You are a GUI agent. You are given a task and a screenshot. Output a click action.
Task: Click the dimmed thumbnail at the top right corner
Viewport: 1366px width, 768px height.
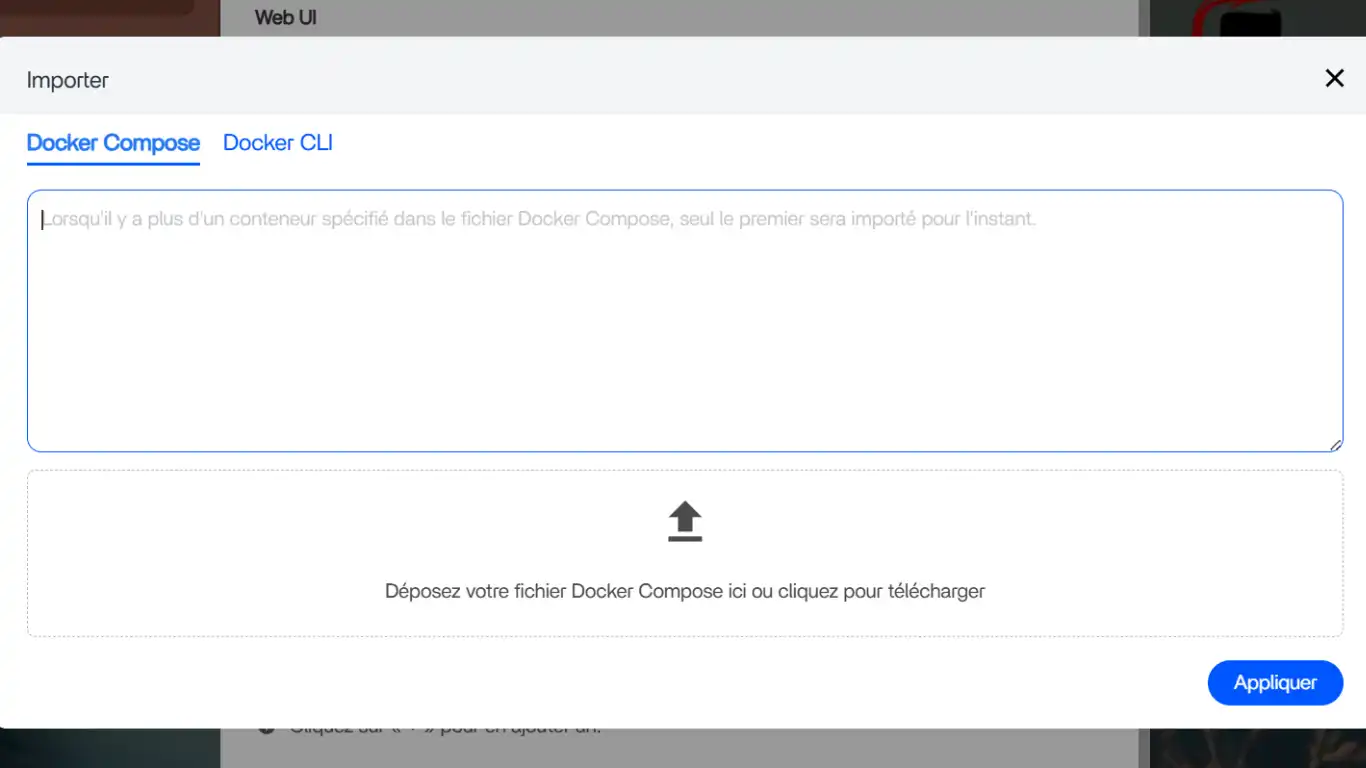coord(1250,17)
